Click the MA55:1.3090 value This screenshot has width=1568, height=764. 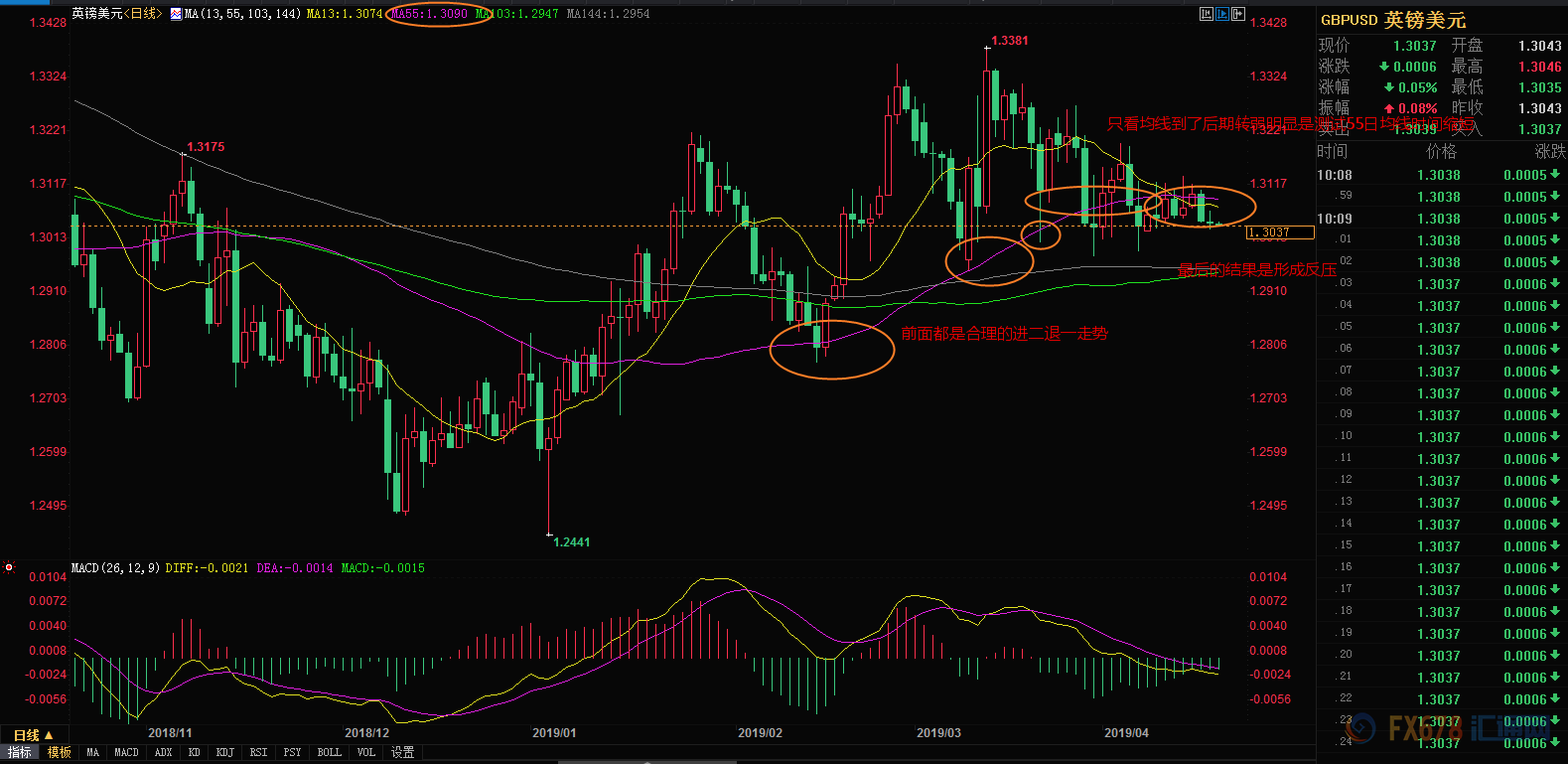tap(429, 14)
